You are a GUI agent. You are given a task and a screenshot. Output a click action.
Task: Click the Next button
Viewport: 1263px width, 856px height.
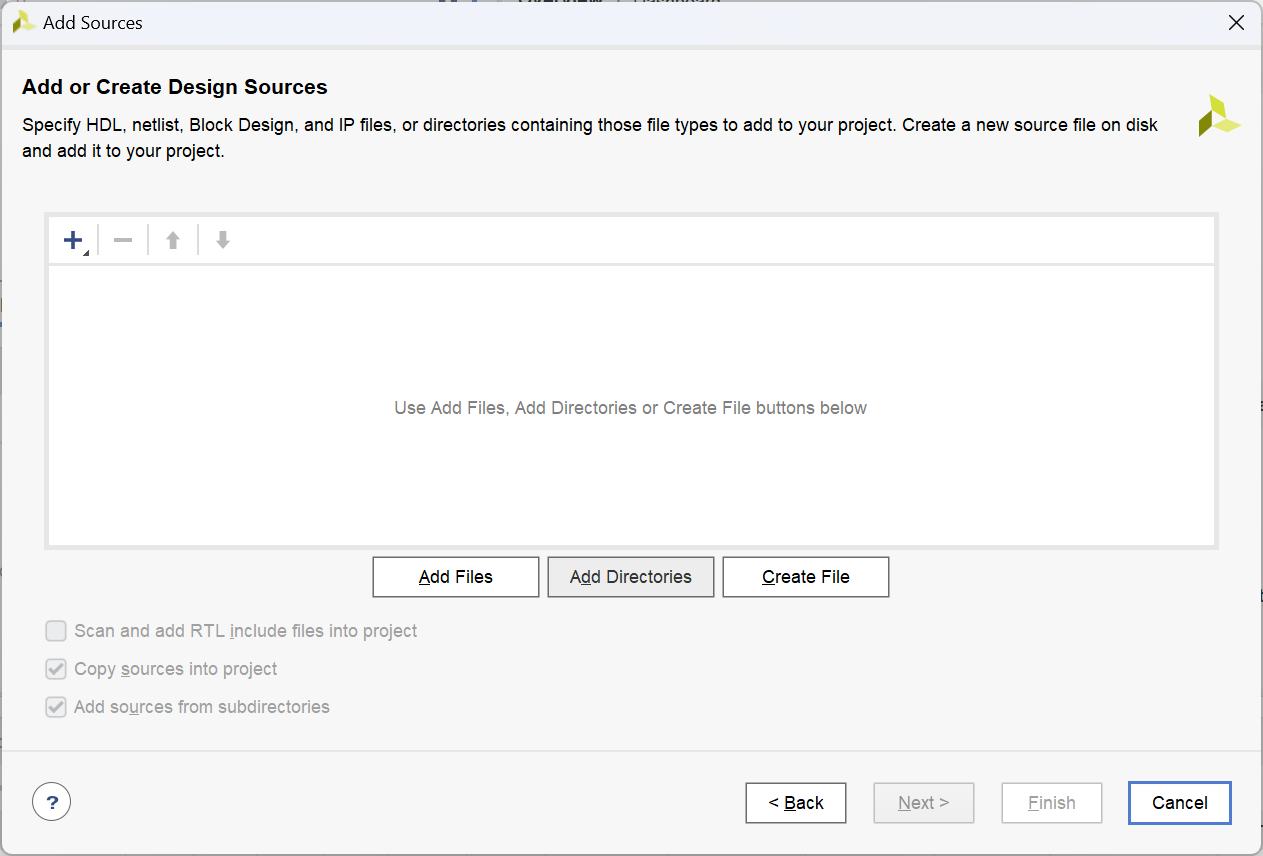coord(924,803)
